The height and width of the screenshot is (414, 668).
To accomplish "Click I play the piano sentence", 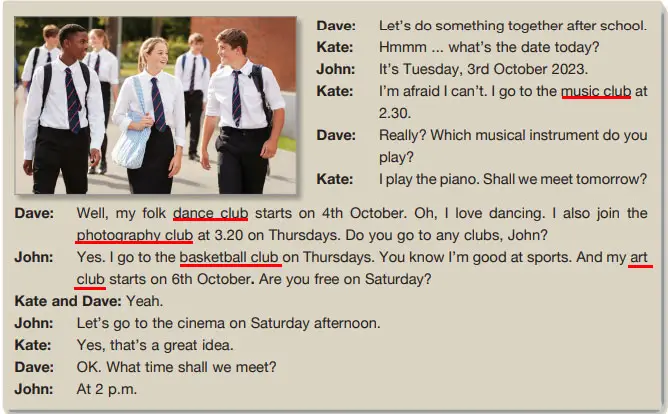I will point(429,179).
